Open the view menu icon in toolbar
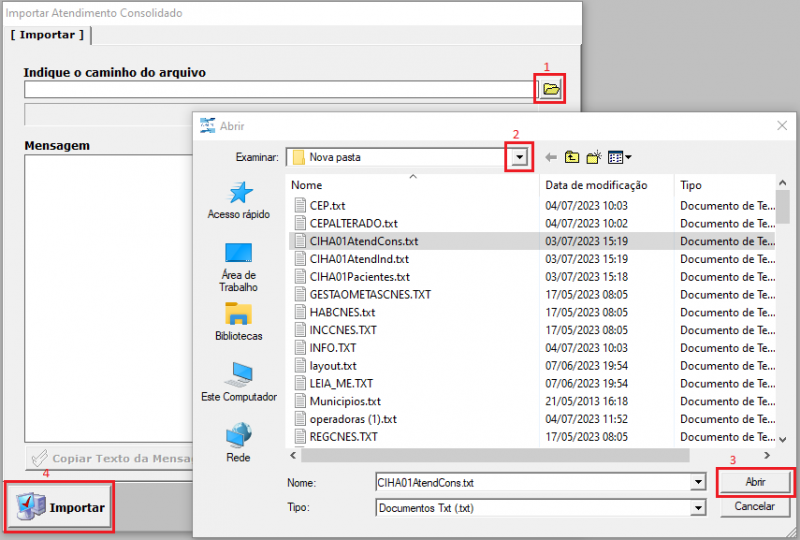The width and height of the screenshot is (800, 540). click(619, 157)
